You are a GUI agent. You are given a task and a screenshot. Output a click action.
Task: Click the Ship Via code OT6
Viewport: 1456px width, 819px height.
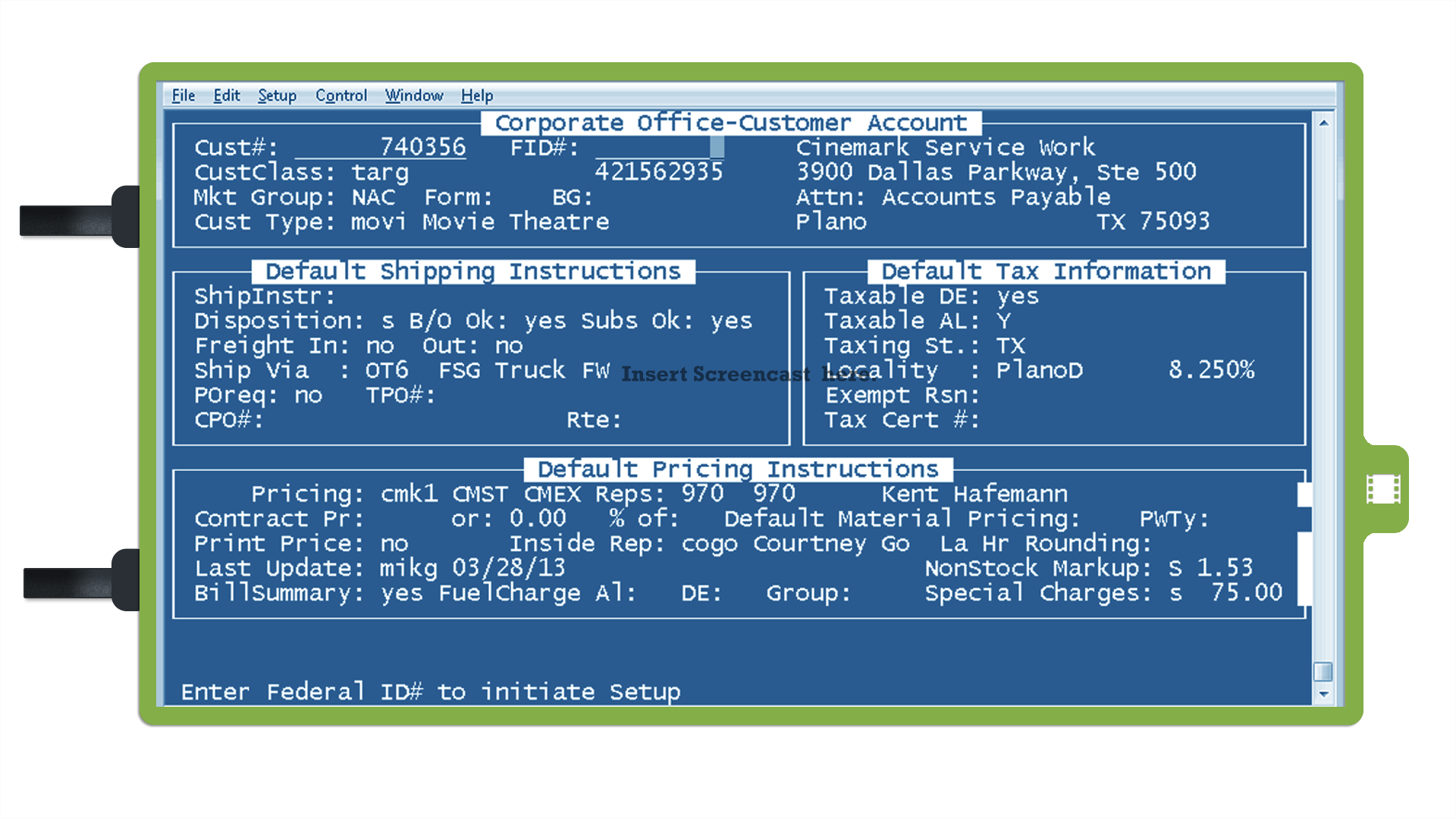point(387,370)
